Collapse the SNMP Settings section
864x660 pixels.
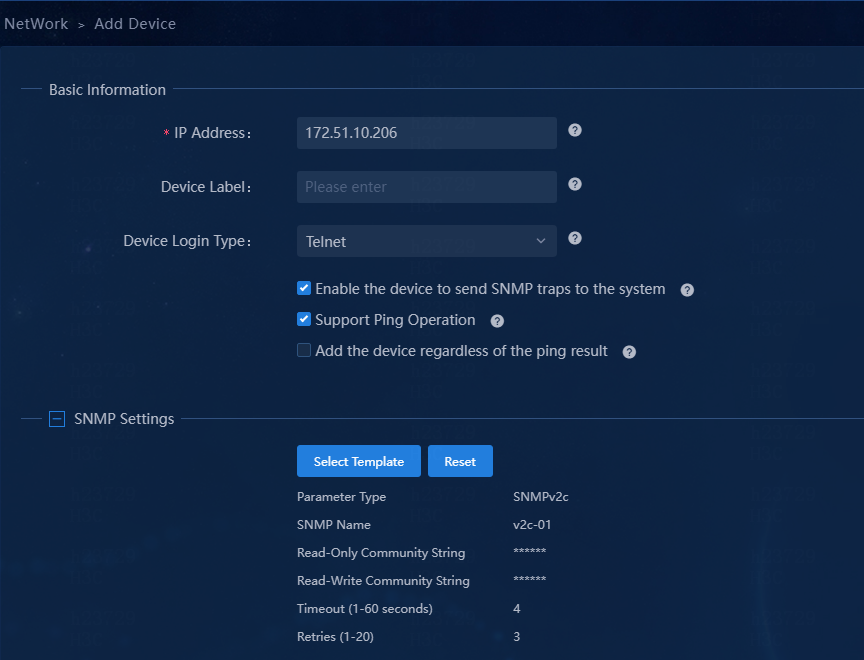(x=57, y=419)
